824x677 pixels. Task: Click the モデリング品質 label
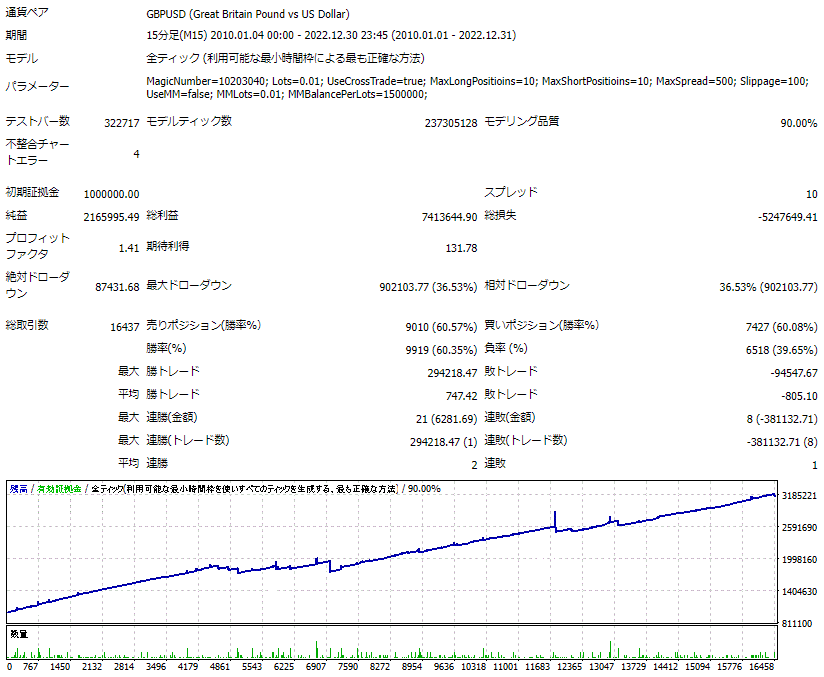[521, 121]
